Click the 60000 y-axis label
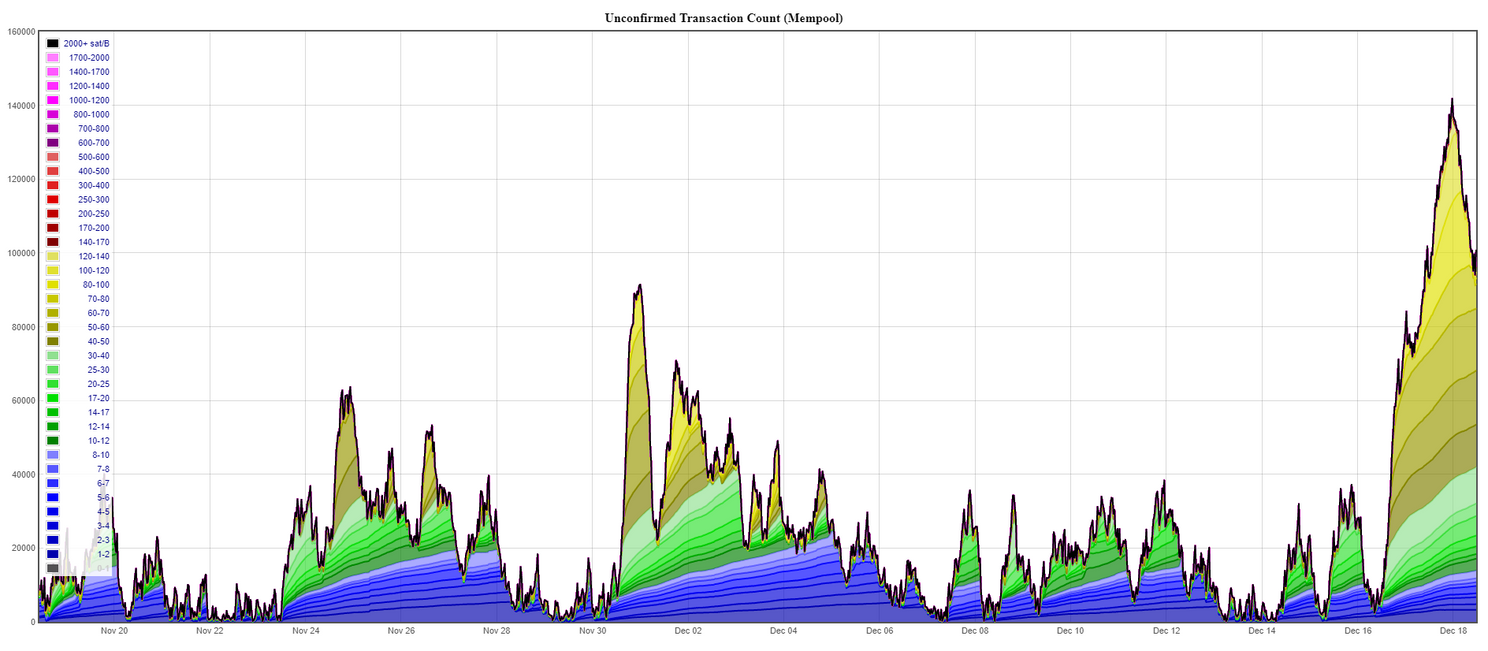1488x651 pixels. (x=23, y=400)
